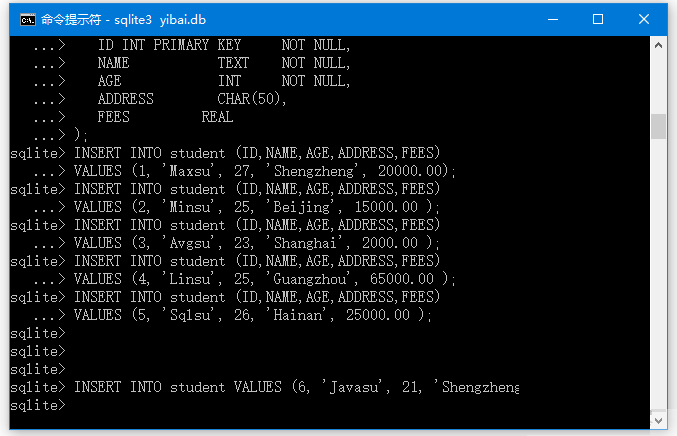Maximize the command prompt window
The image size is (677, 436).
tap(598, 19)
